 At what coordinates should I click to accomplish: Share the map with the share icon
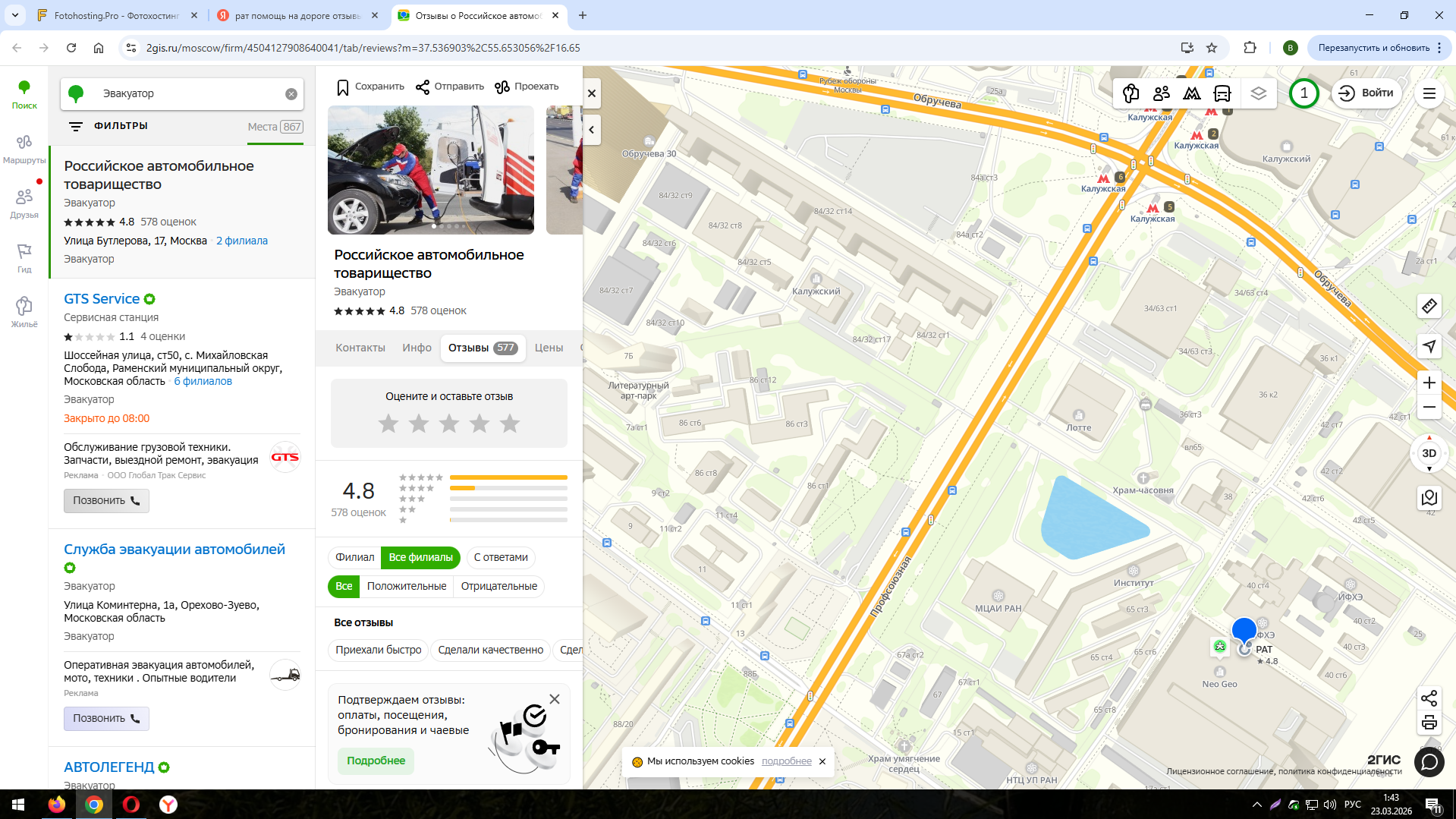pyautogui.click(x=1429, y=698)
